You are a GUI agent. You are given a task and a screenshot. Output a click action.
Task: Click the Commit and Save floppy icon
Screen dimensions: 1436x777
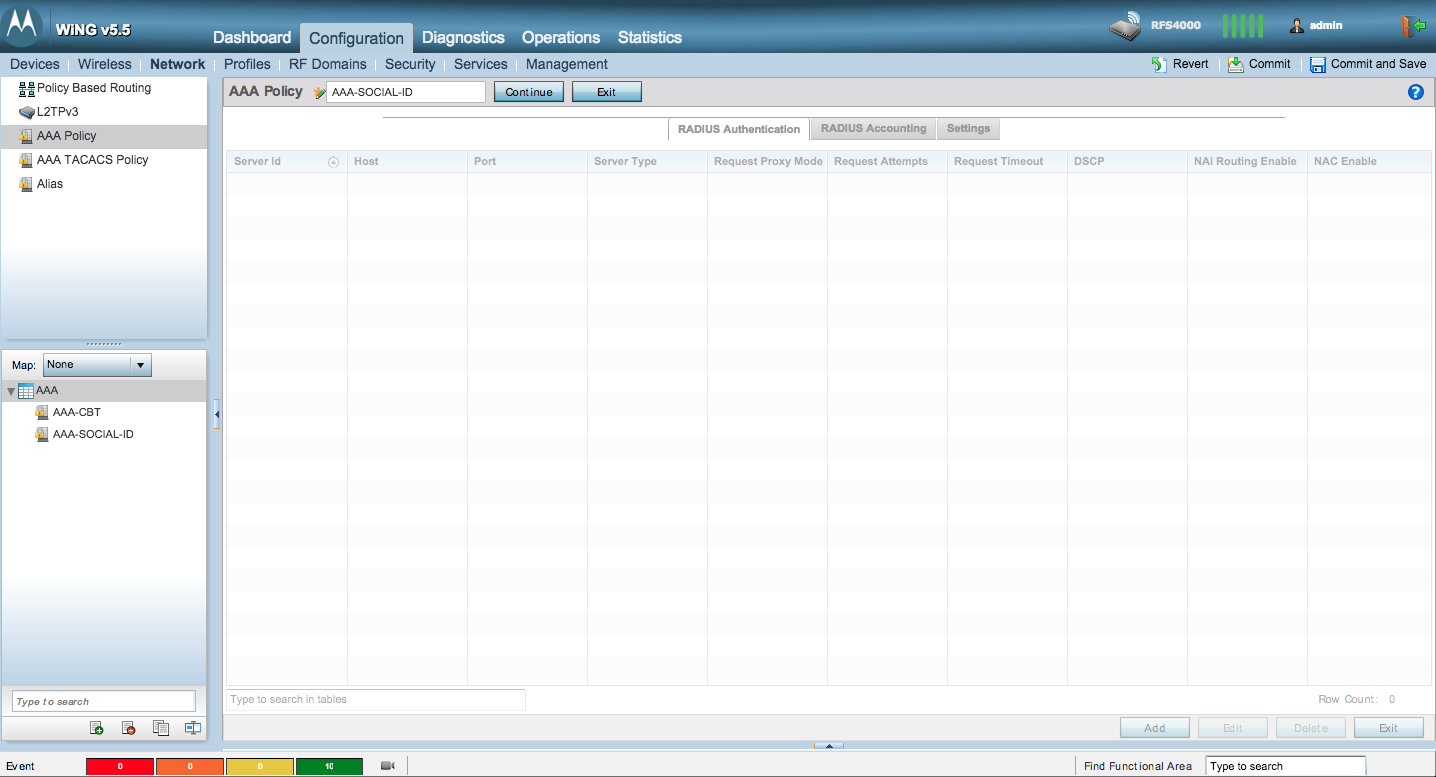tap(1318, 64)
